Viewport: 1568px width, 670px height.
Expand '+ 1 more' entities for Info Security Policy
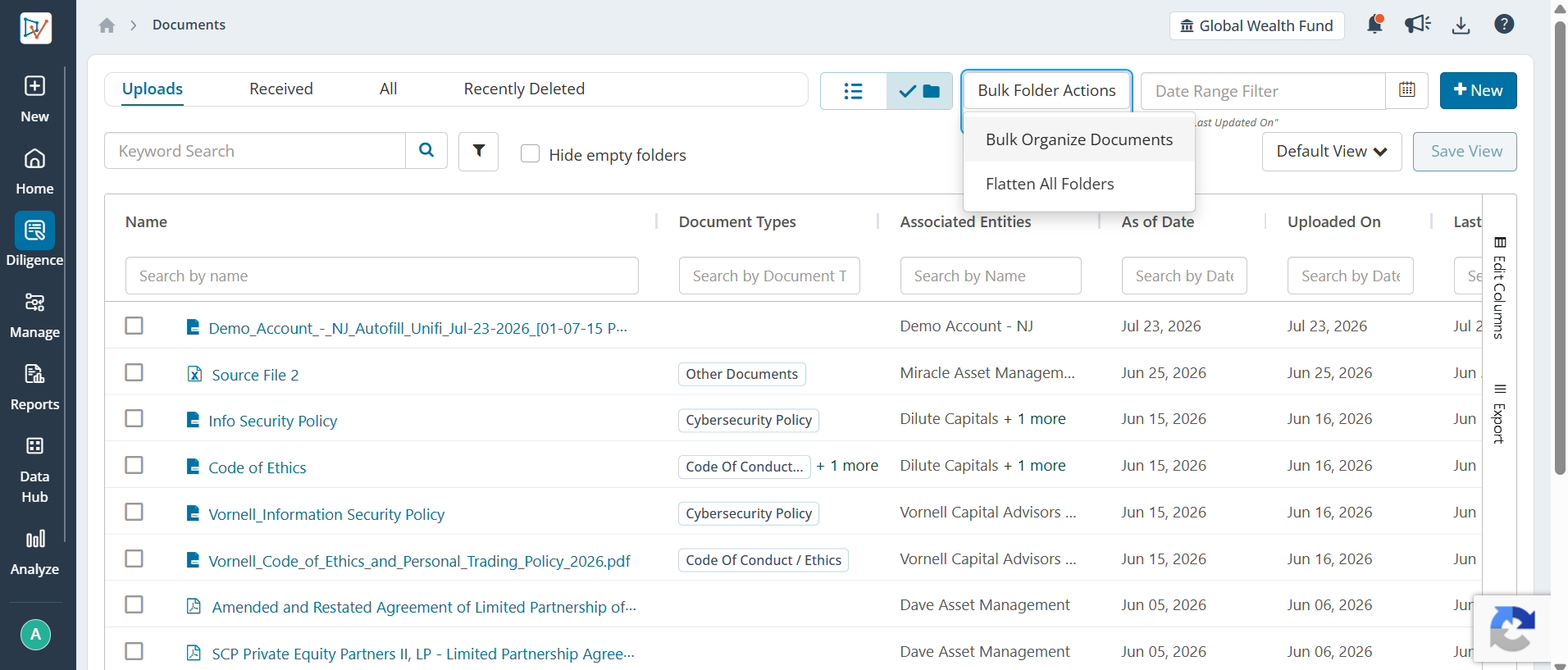pos(1034,419)
